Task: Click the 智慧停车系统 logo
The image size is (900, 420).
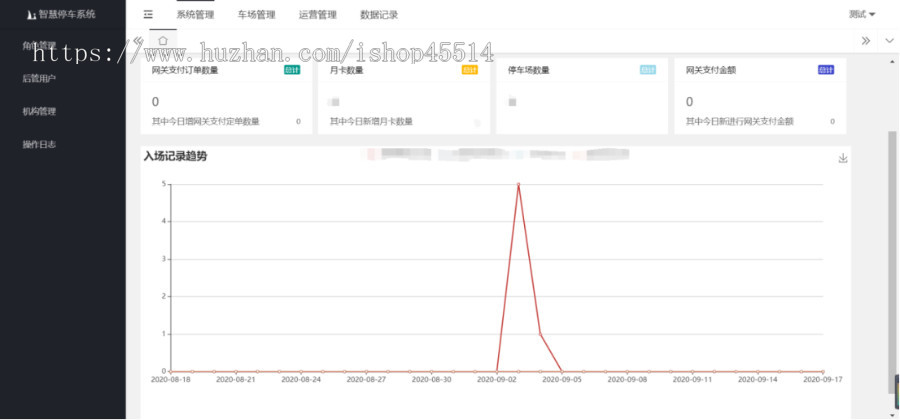Action: (62, 14)
